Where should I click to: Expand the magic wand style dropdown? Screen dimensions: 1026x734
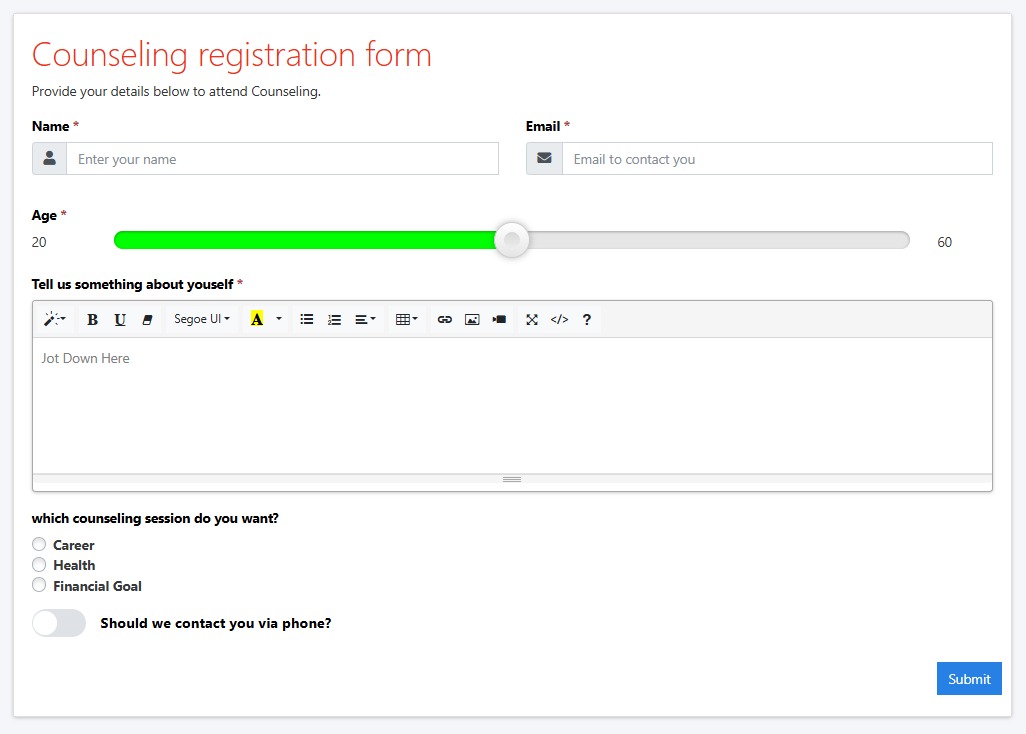(54, 320)
